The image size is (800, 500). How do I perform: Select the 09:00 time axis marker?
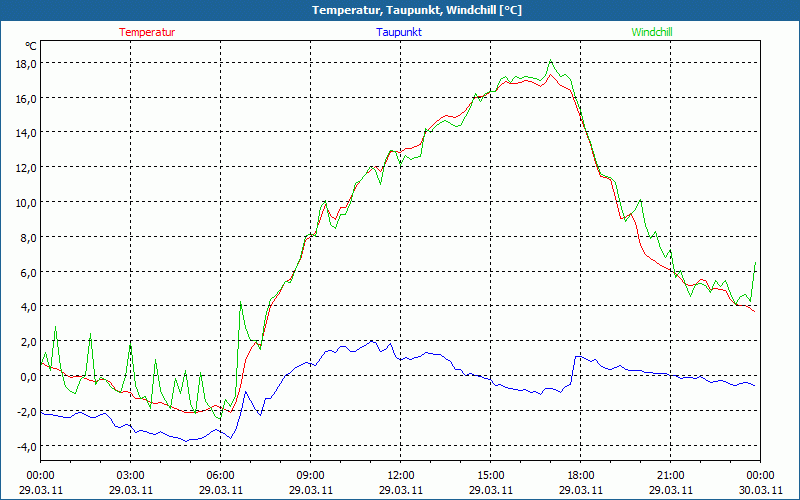[311, 475]
